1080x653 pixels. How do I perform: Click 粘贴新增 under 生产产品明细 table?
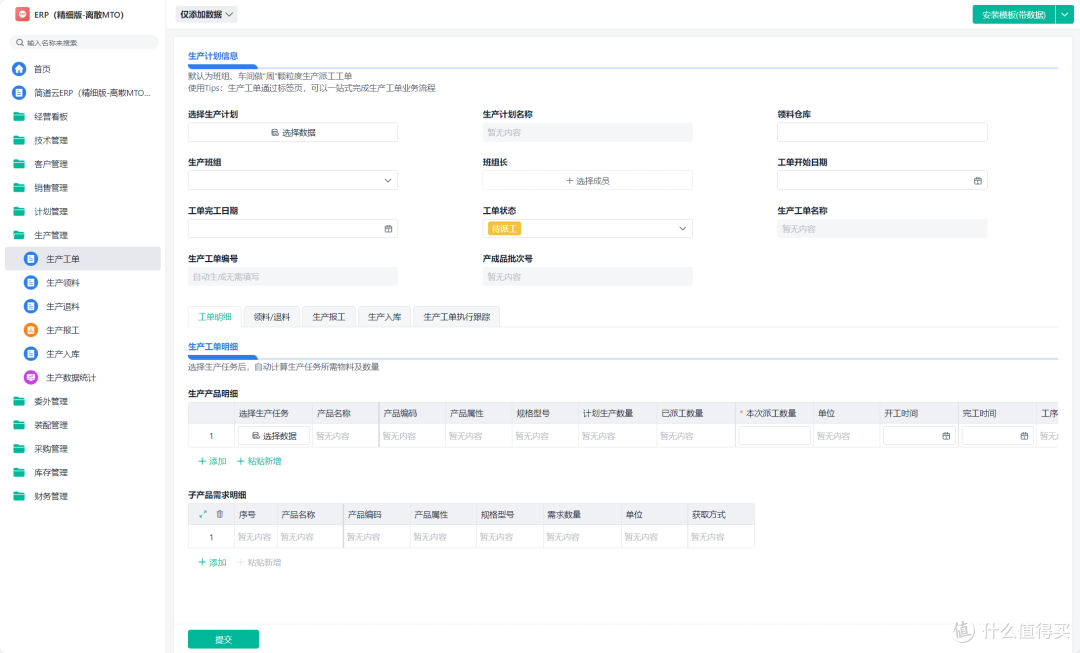coord(259,462)
